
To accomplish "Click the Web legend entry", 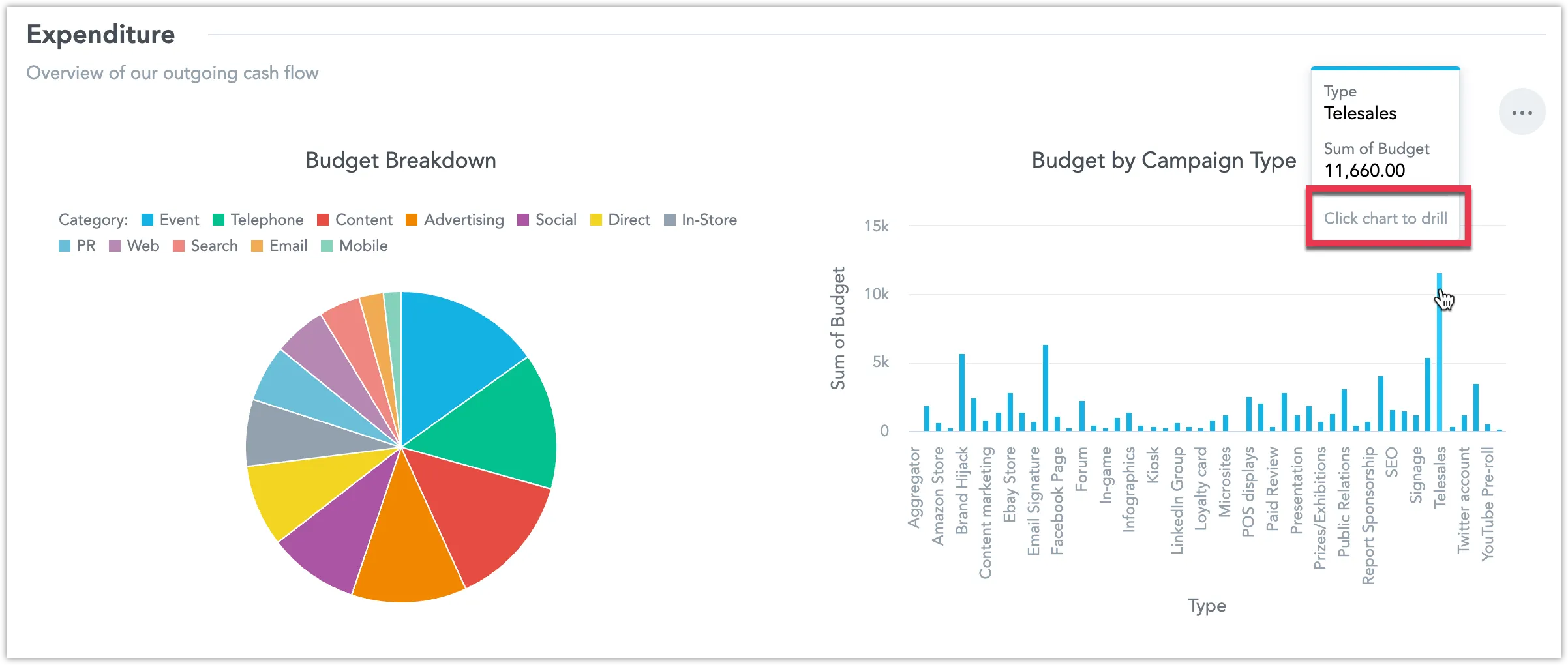I will [x=143, y=246].
